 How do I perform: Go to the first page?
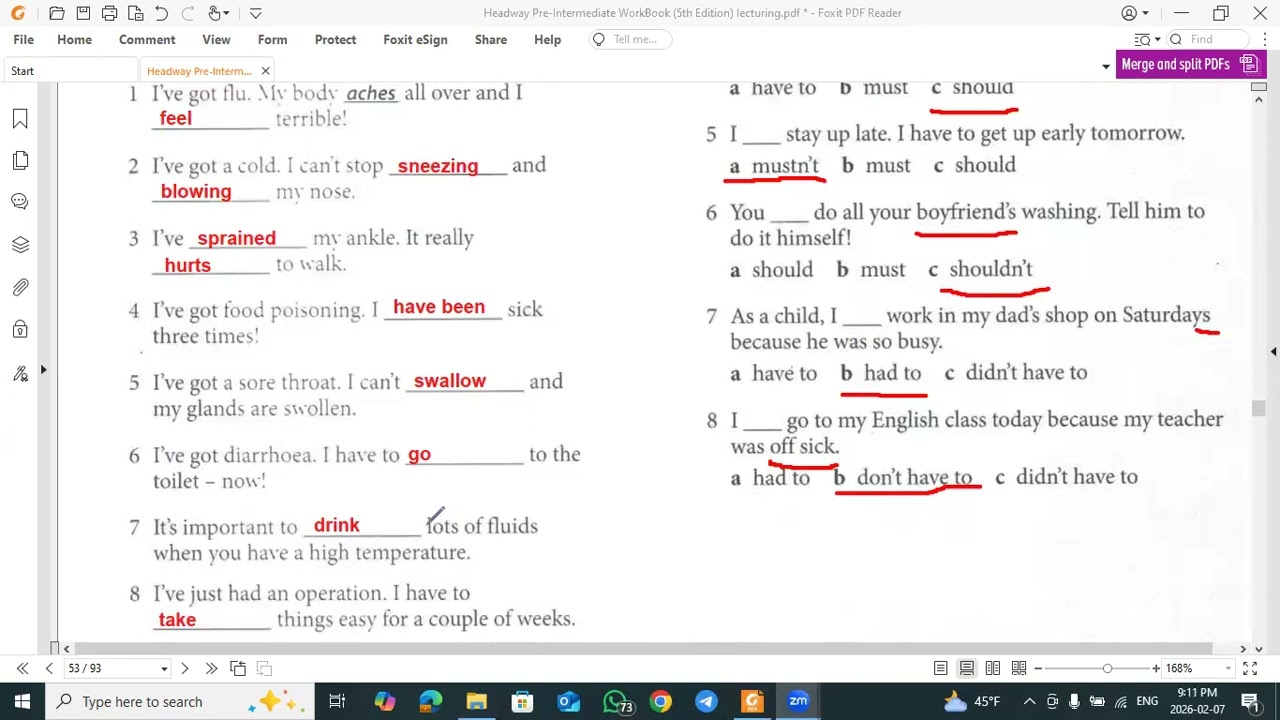[22, 668]
